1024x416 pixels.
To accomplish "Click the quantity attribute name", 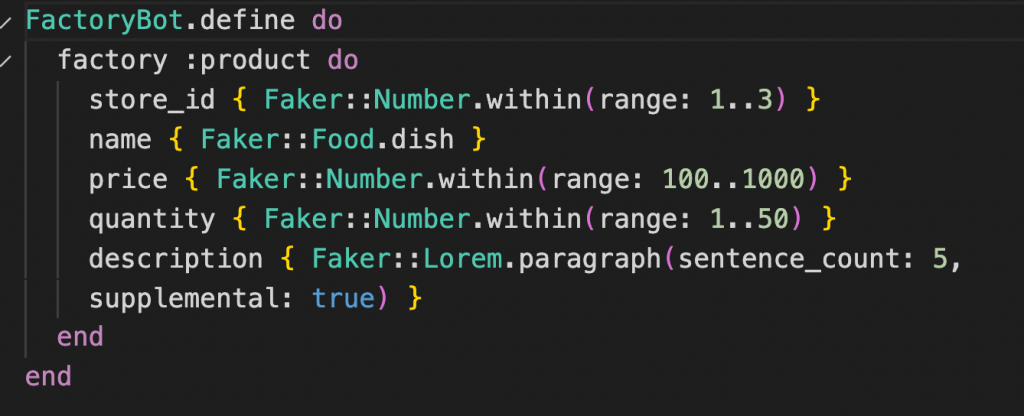I will pyautogui.click(x=152, y=219).
